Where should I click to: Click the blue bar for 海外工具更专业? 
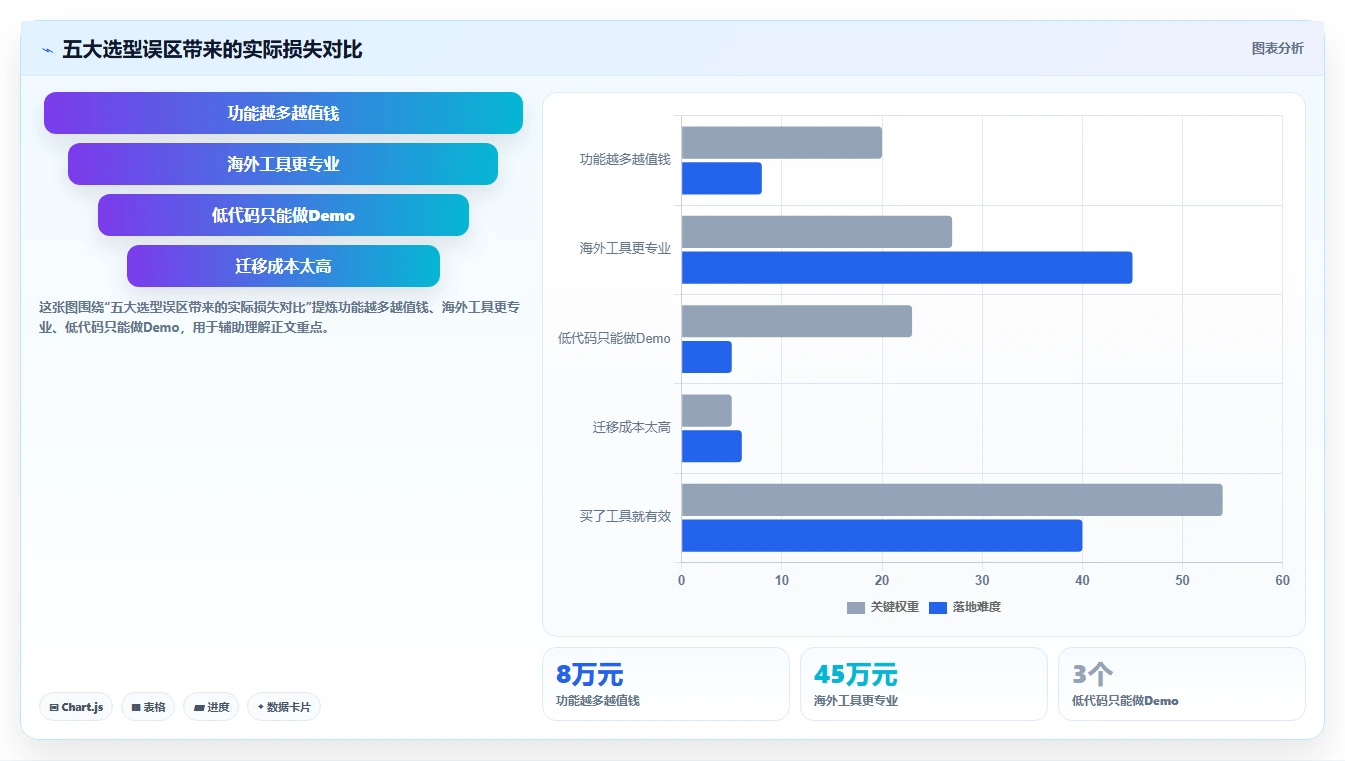[x=907, y=267]
